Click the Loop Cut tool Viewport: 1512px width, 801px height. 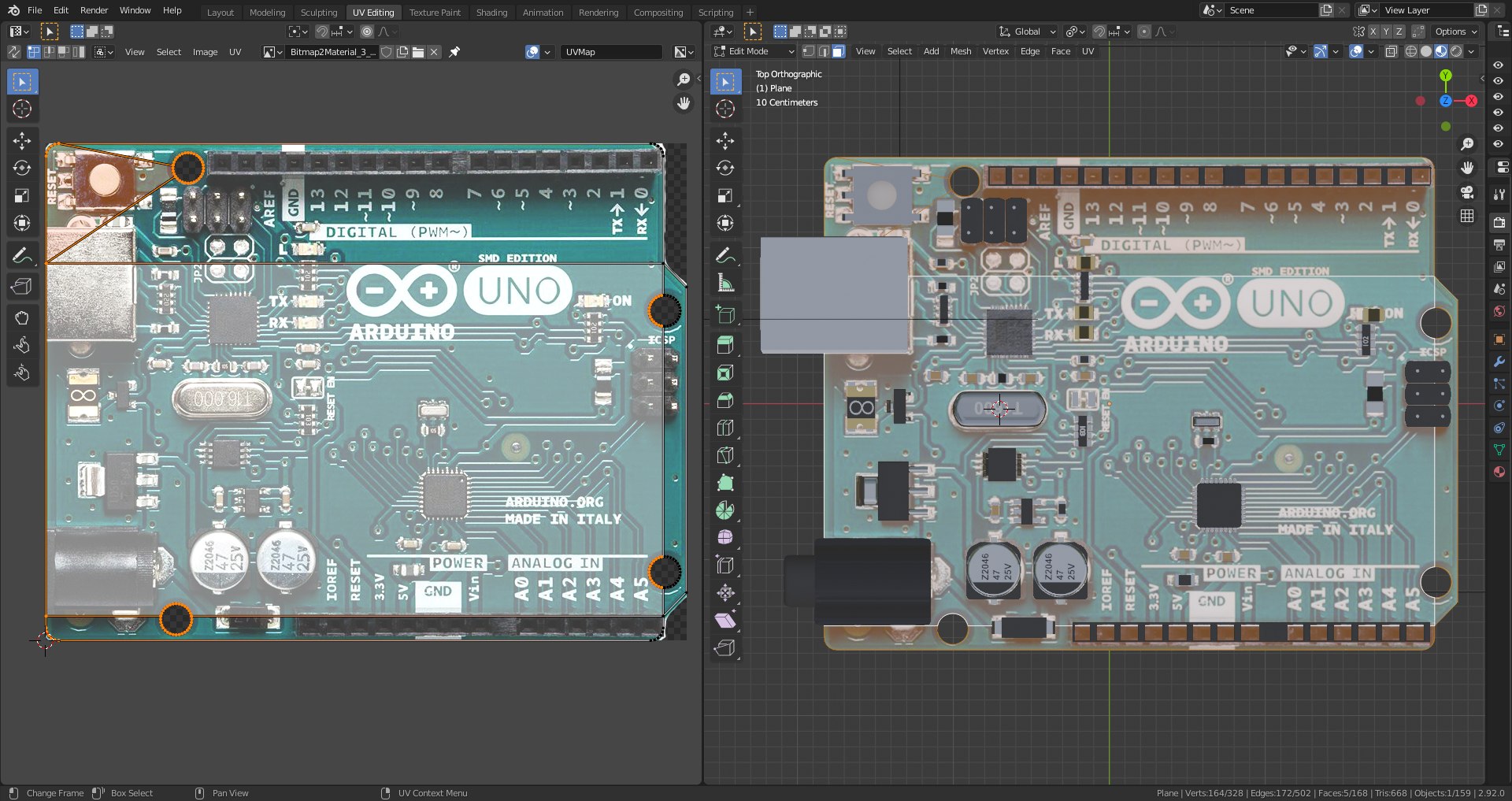tap(725, 428)
